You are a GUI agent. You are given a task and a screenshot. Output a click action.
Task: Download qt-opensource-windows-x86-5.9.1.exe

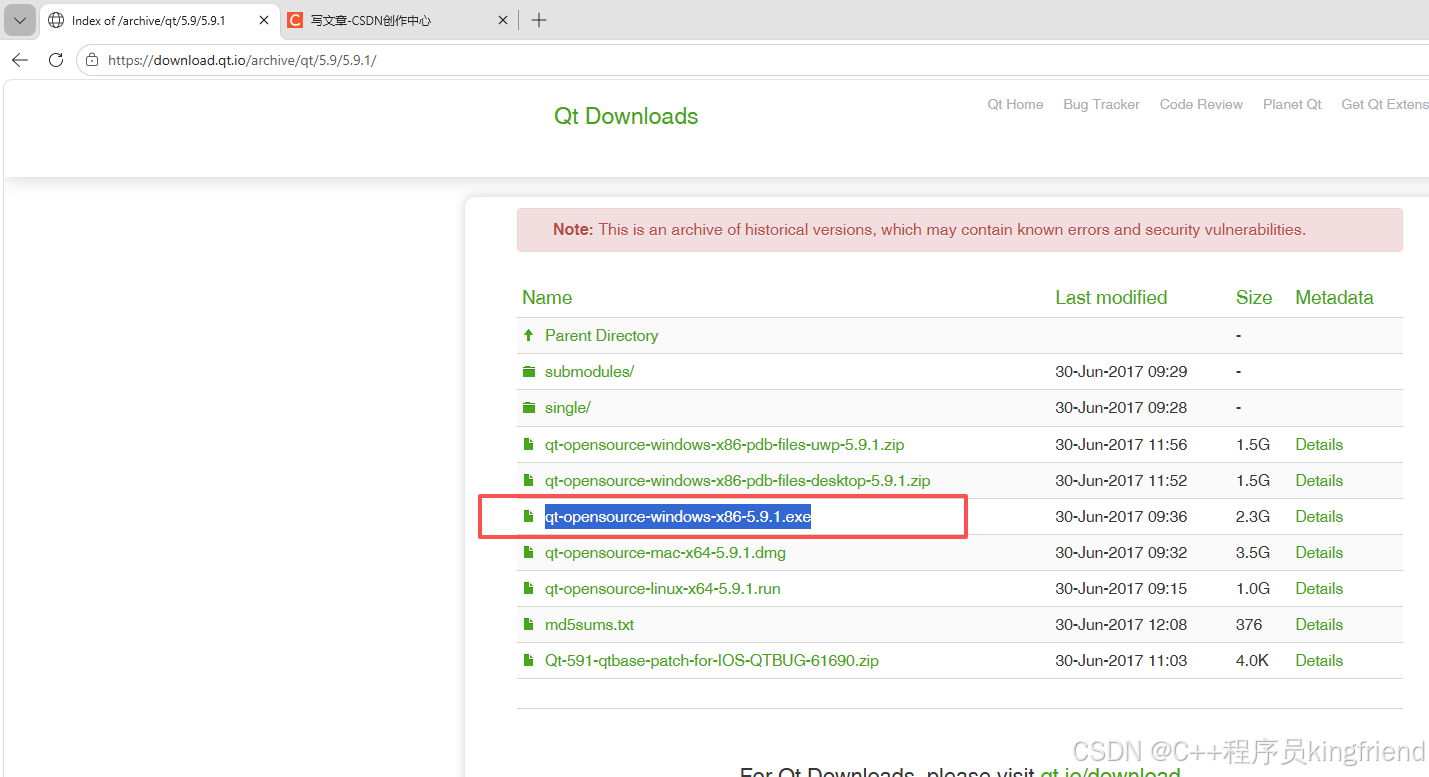(677, 516)
